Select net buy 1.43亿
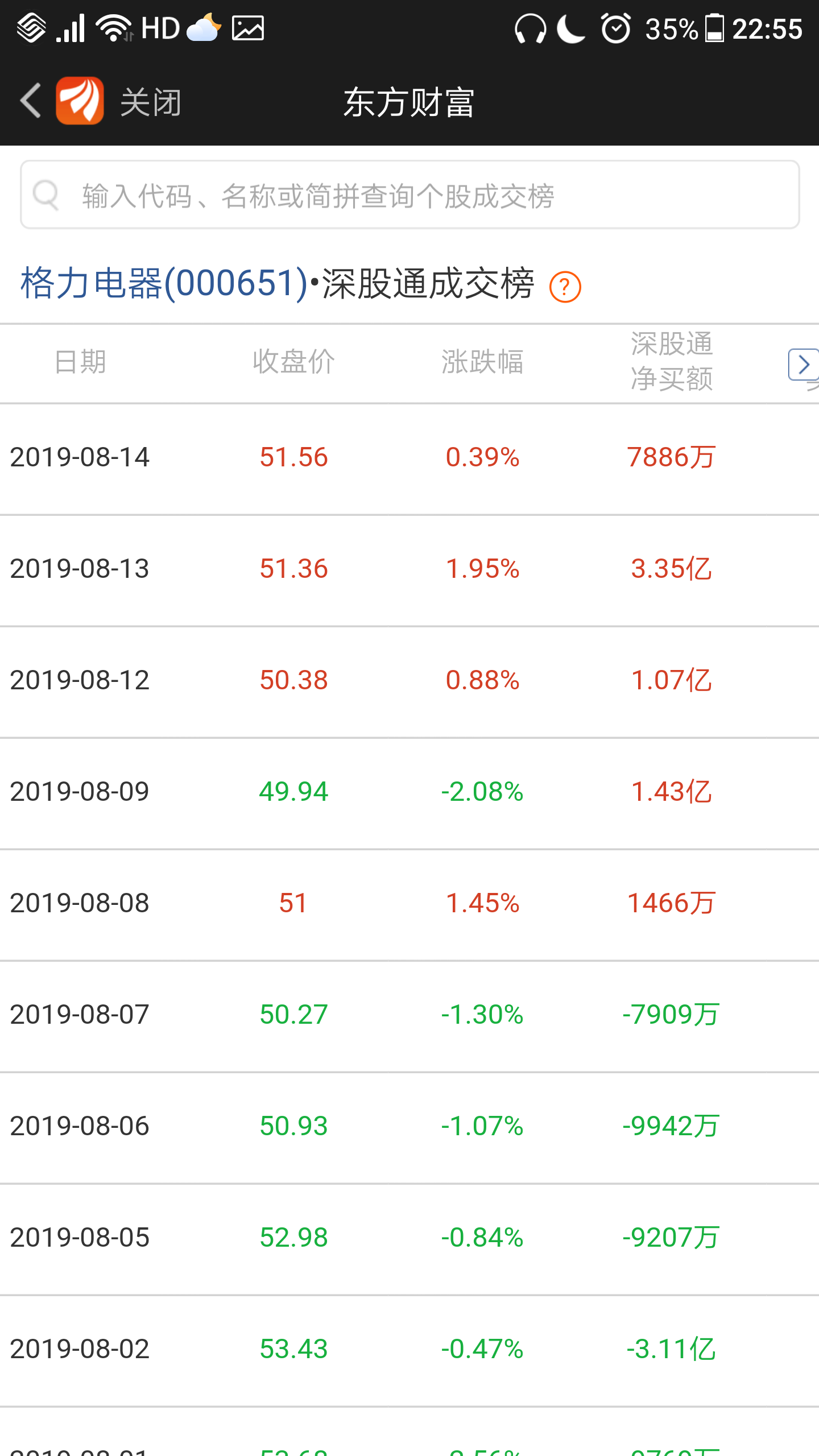Screen dimensions: 819x1456 tap(672, 792)
